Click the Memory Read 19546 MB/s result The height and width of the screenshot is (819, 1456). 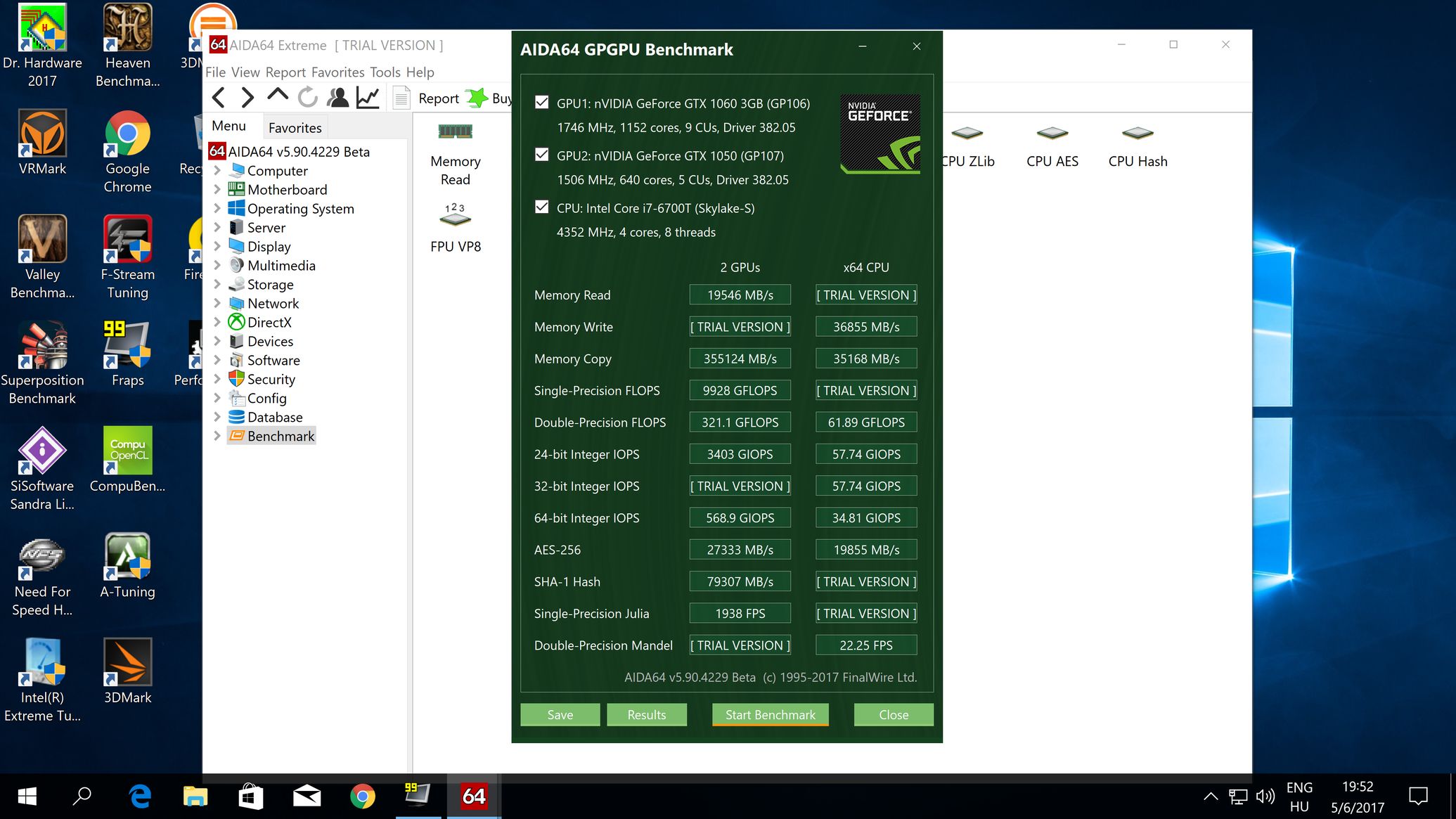(x=740, y=295)
